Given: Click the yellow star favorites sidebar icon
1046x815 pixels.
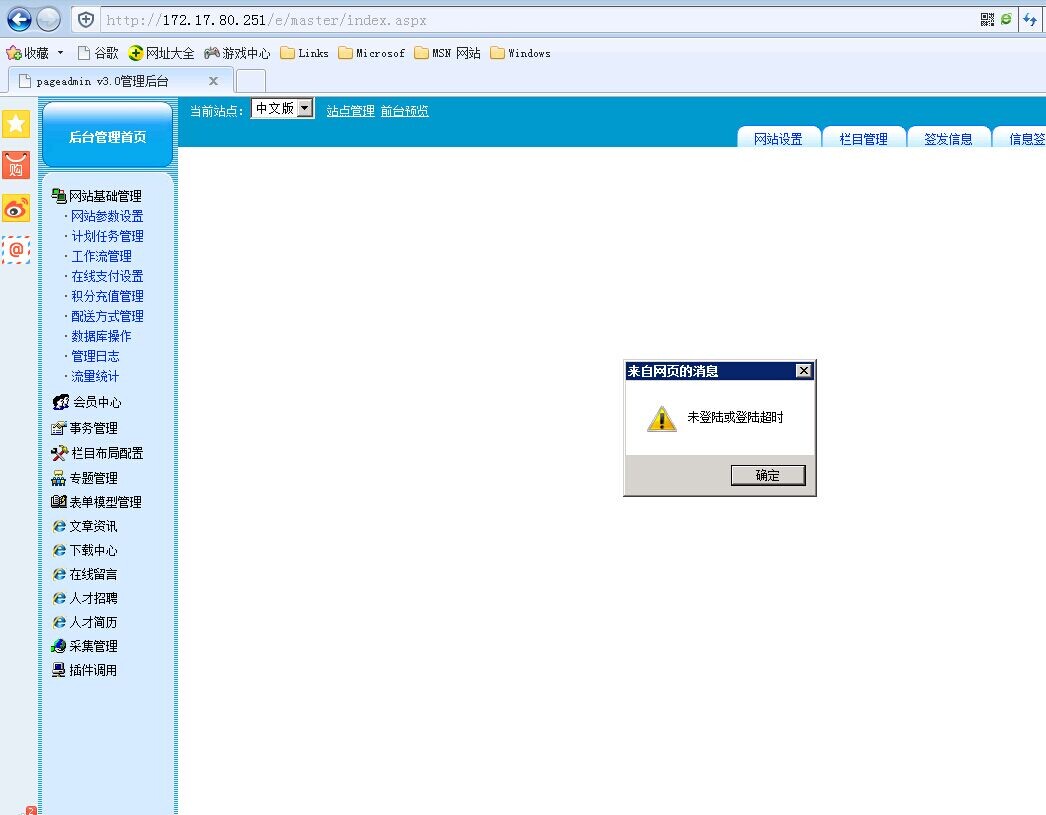Looking at the screenshot, I should pos(16,124).
